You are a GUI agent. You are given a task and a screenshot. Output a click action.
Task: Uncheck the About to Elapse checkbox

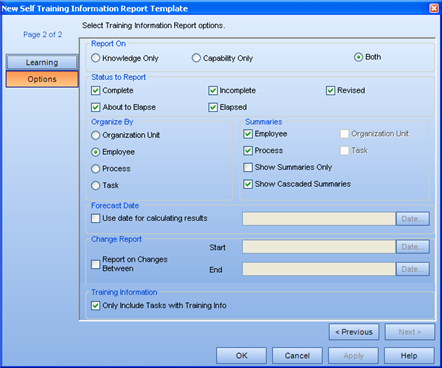point(95,107)
